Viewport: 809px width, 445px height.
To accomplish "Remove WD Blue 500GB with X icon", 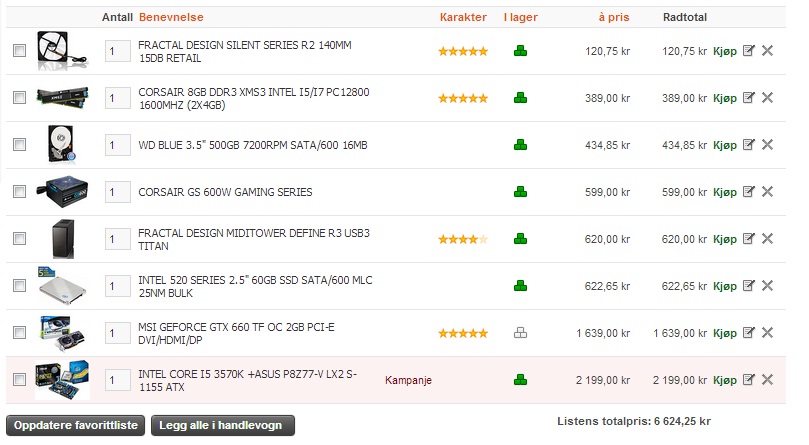I will point(767,145).
